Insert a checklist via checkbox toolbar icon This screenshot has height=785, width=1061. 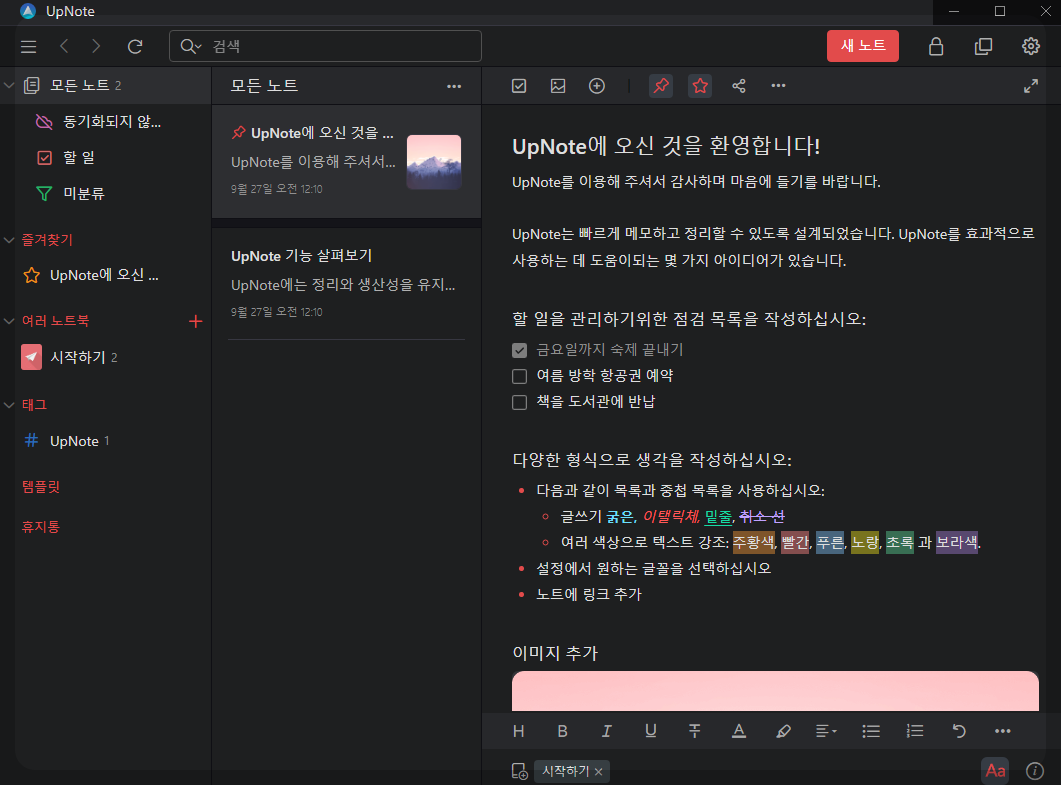click(x=519, y=86)
